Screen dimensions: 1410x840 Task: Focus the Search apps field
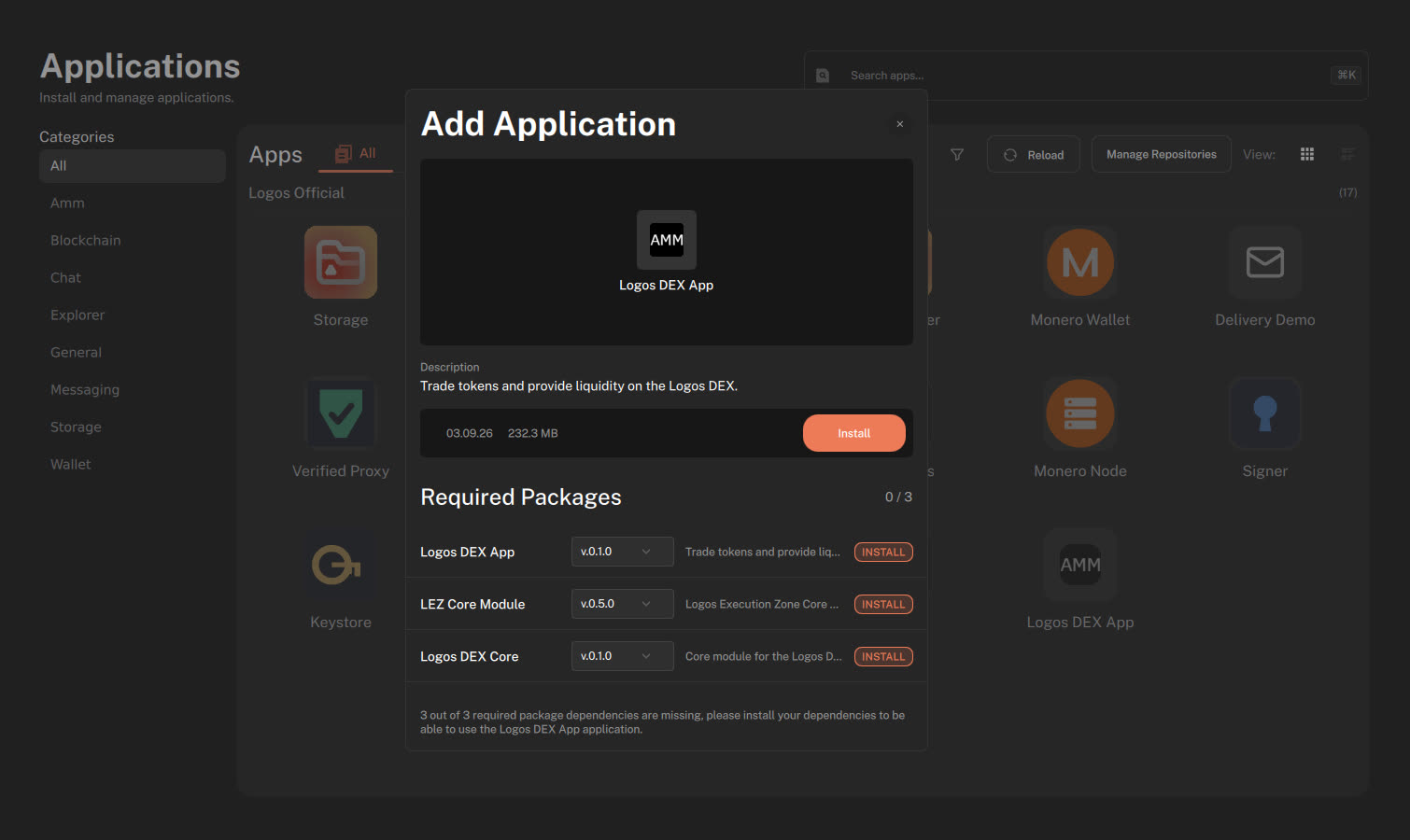[x=1086, y=76]
